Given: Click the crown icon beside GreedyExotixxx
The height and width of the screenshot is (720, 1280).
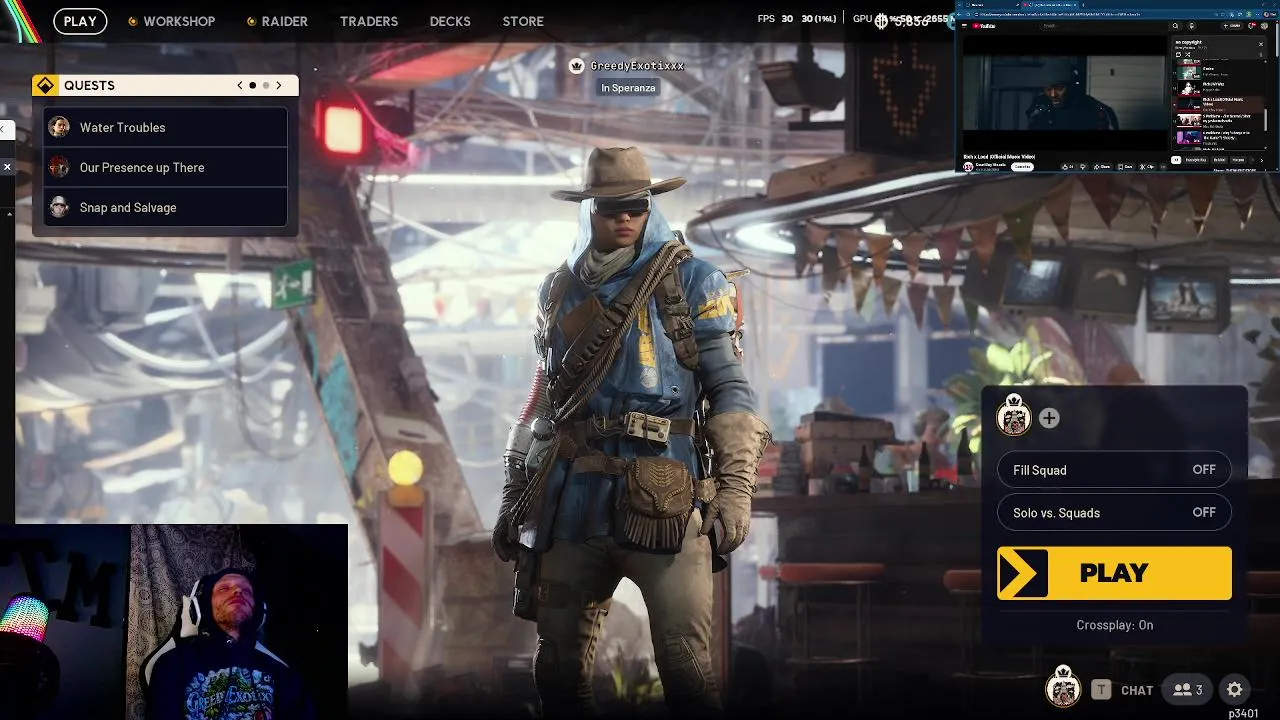Looking at the screenshot, I should point(576,66).
